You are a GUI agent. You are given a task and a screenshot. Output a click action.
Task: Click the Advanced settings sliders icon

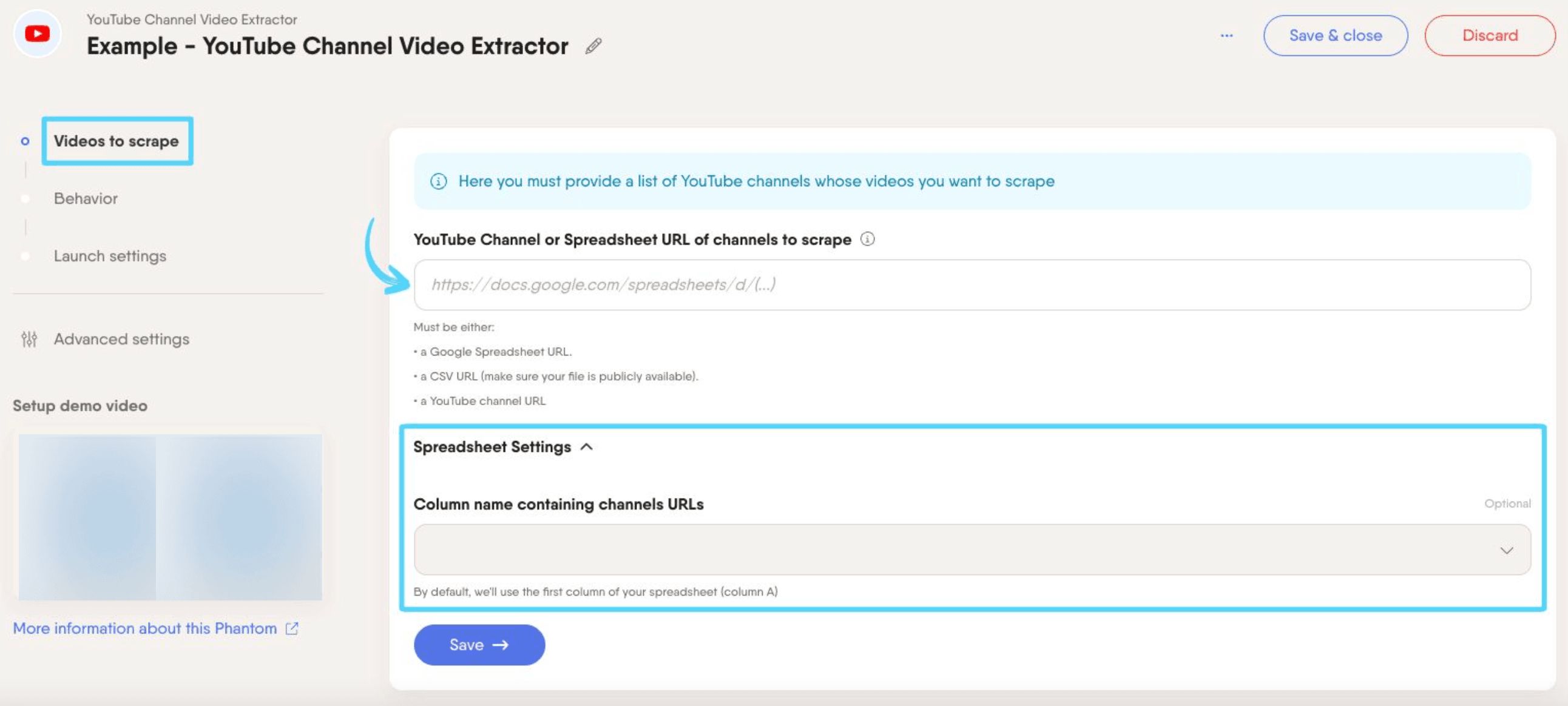29,339
